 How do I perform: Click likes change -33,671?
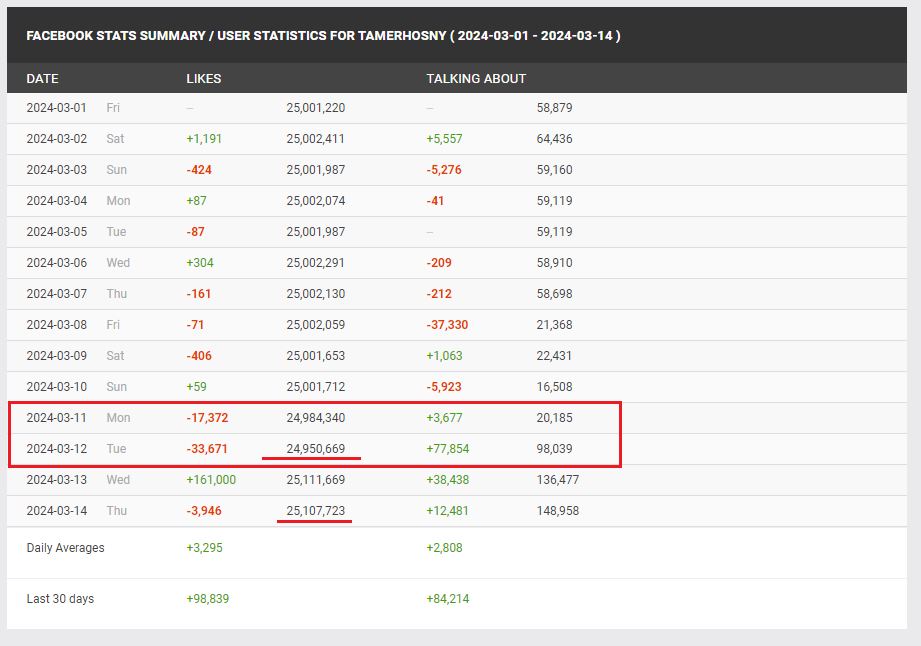(207, 449)
